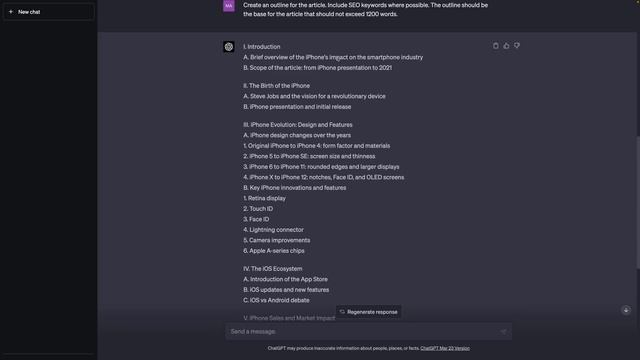This screenshot has width=640, height=360.
Task: Click the plus icon beside New chat
Action: pyautogui.click(x=11, y=12)
